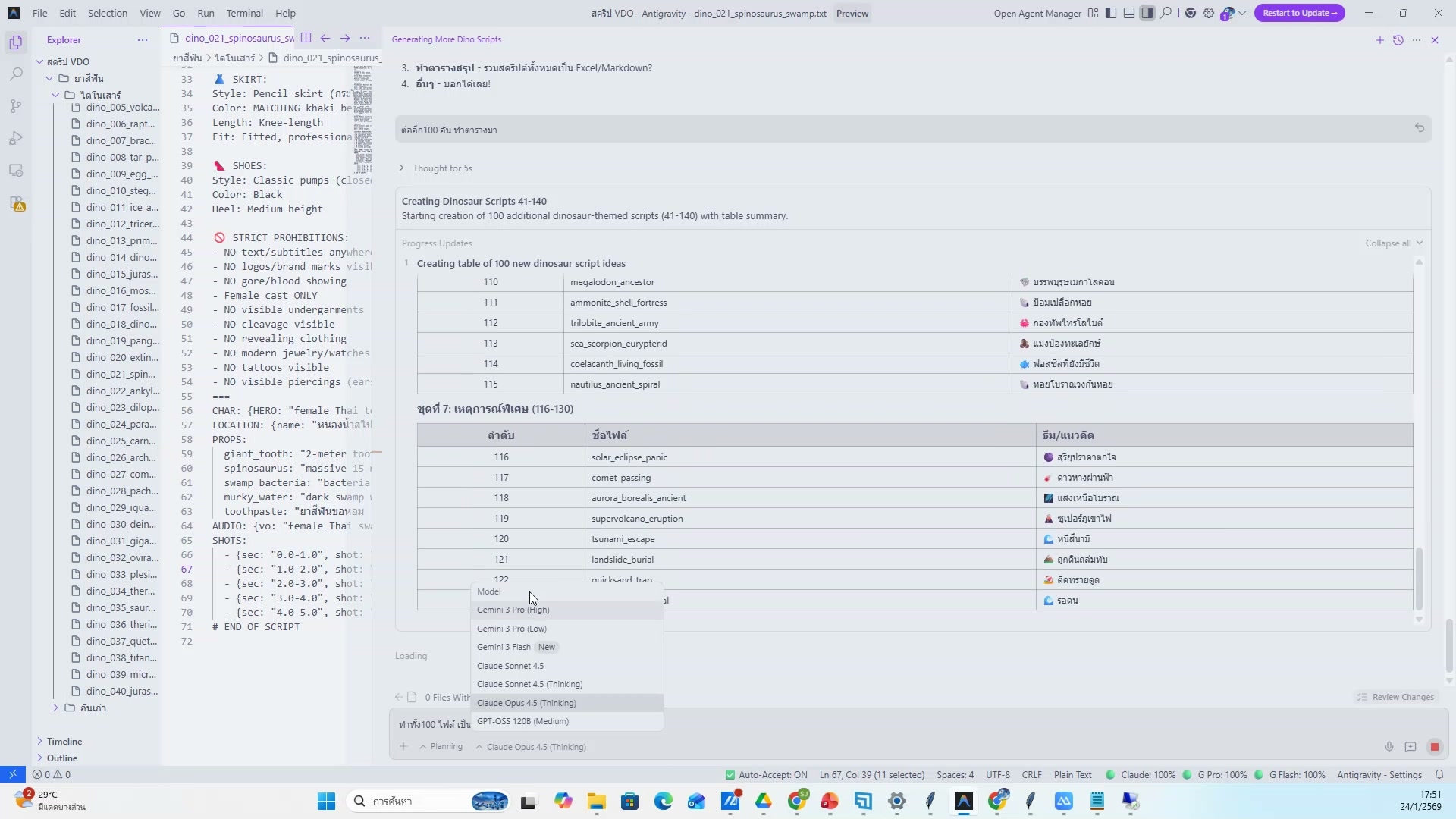Toggle the primary sidebar layout button
Screen dimensions: 1456x819
coord(1111,13)
